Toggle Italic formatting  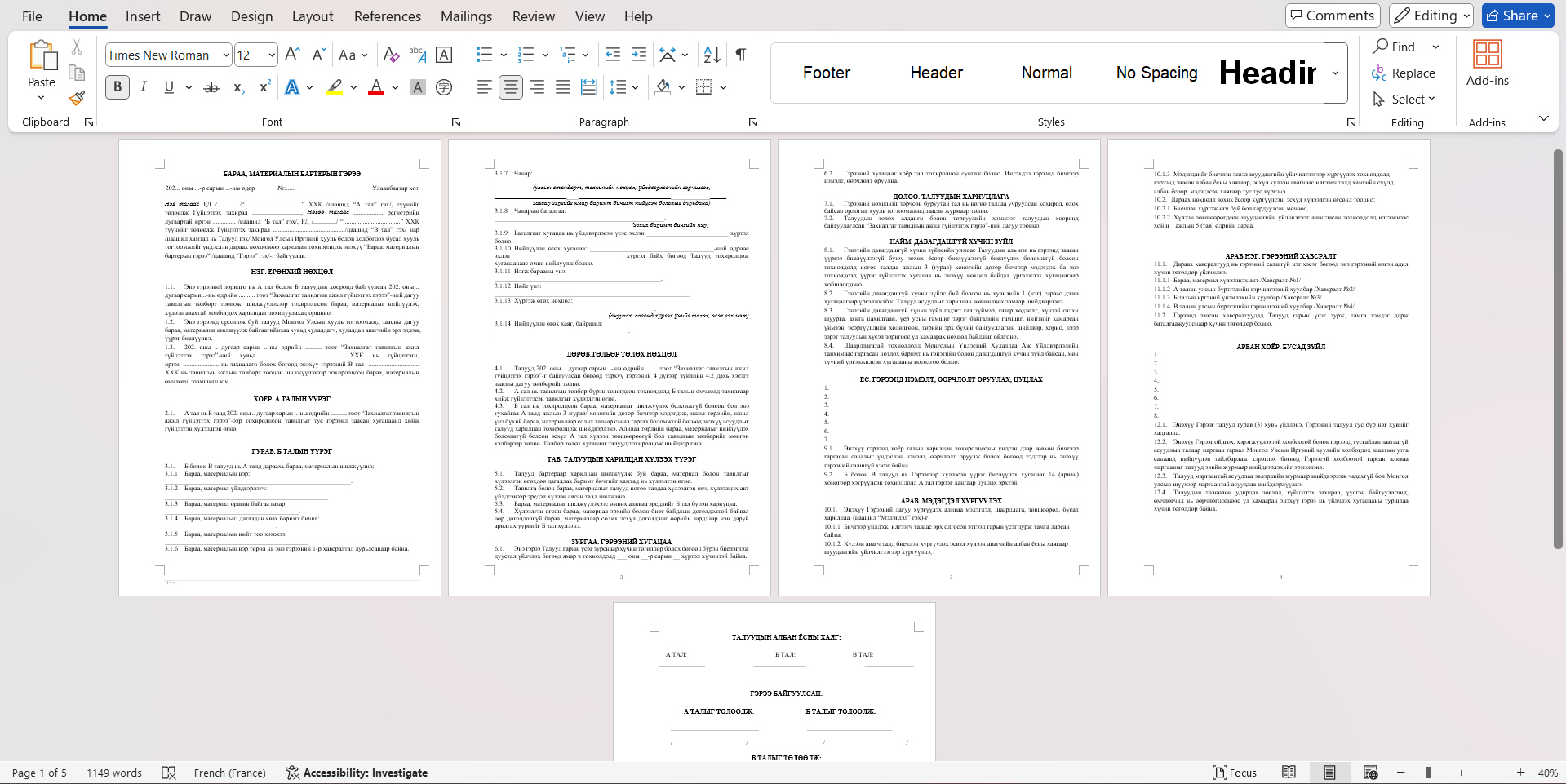pos(144,87)
